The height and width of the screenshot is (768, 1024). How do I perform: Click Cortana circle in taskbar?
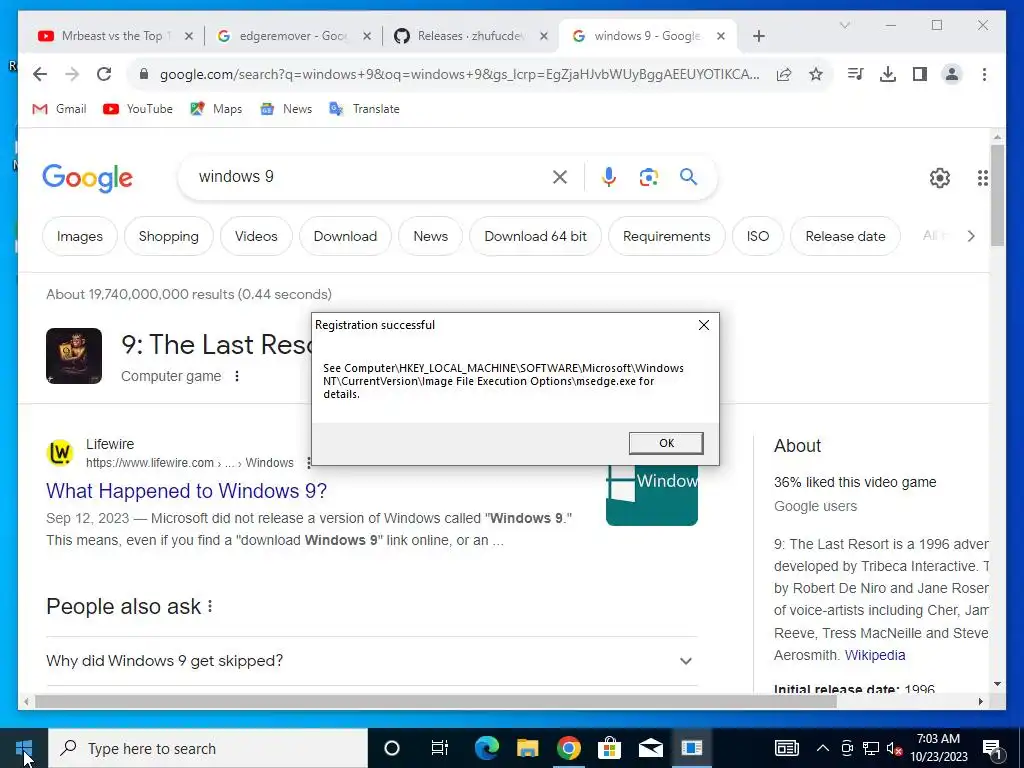pyautogui.click(x=392, y=748)
